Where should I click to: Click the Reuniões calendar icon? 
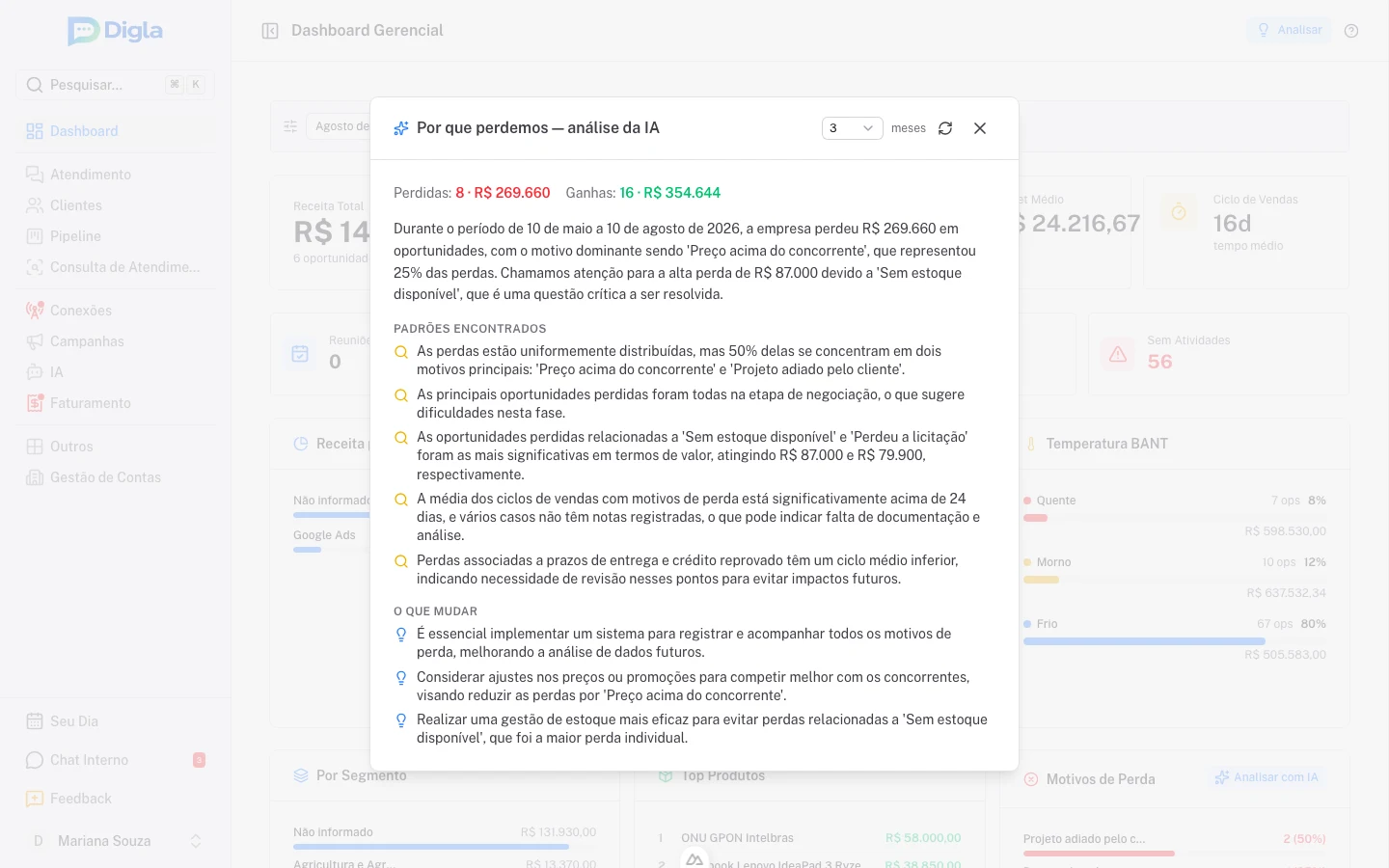pos(300,354)
